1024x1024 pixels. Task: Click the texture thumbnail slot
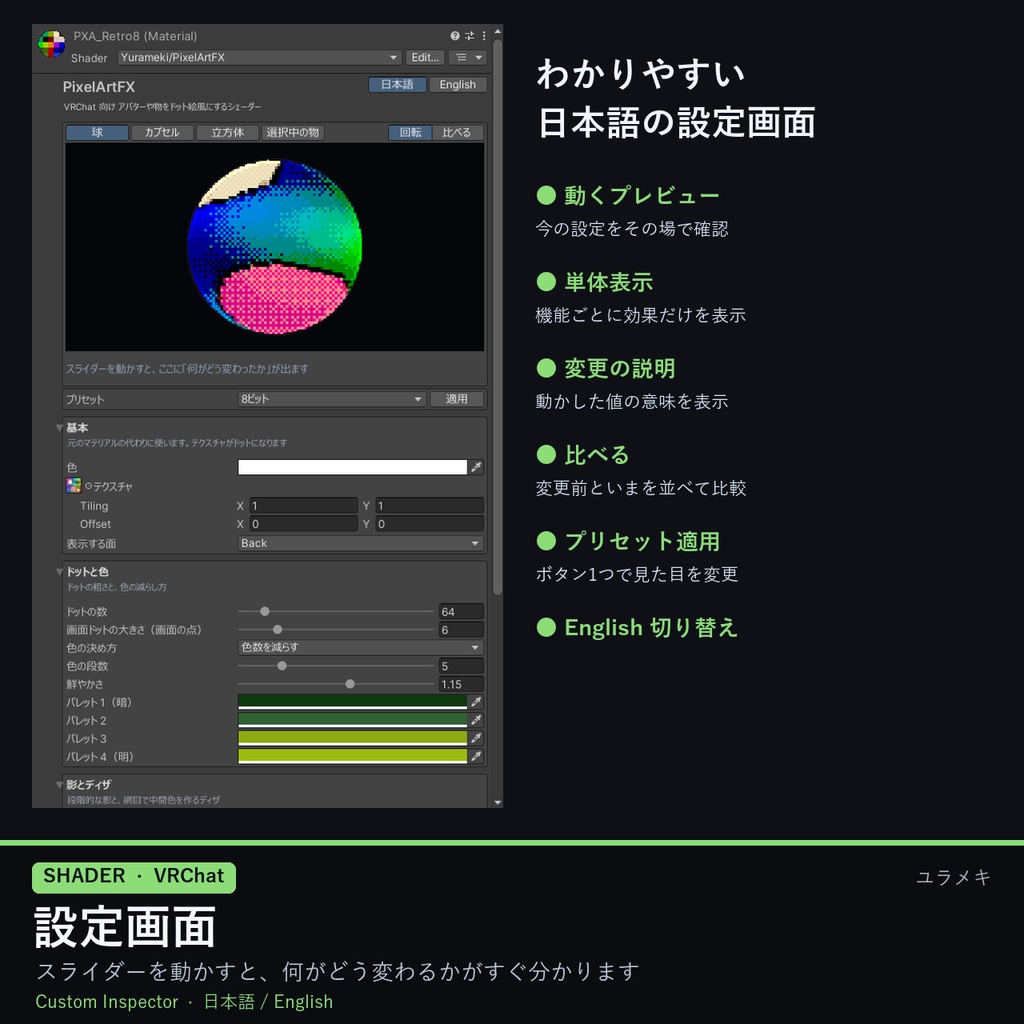click(x=73, y=485)
